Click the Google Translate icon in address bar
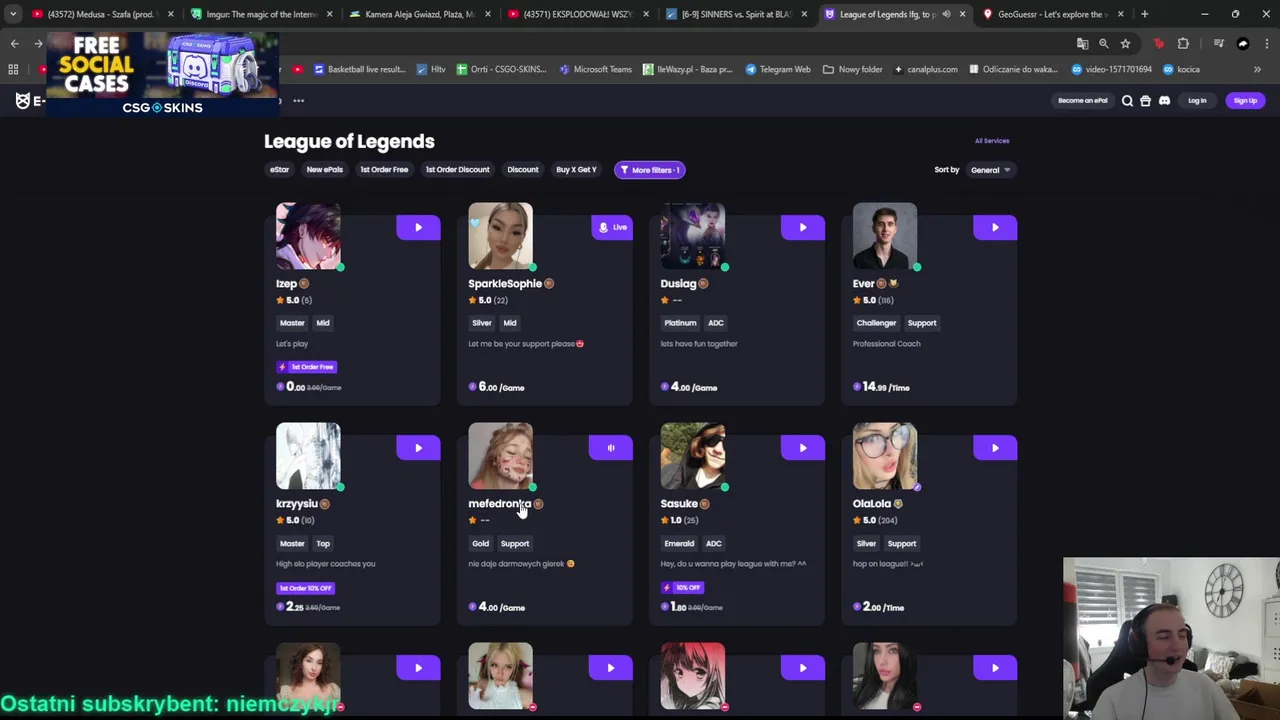1280x720 pixels. (x=1082, y=44)
